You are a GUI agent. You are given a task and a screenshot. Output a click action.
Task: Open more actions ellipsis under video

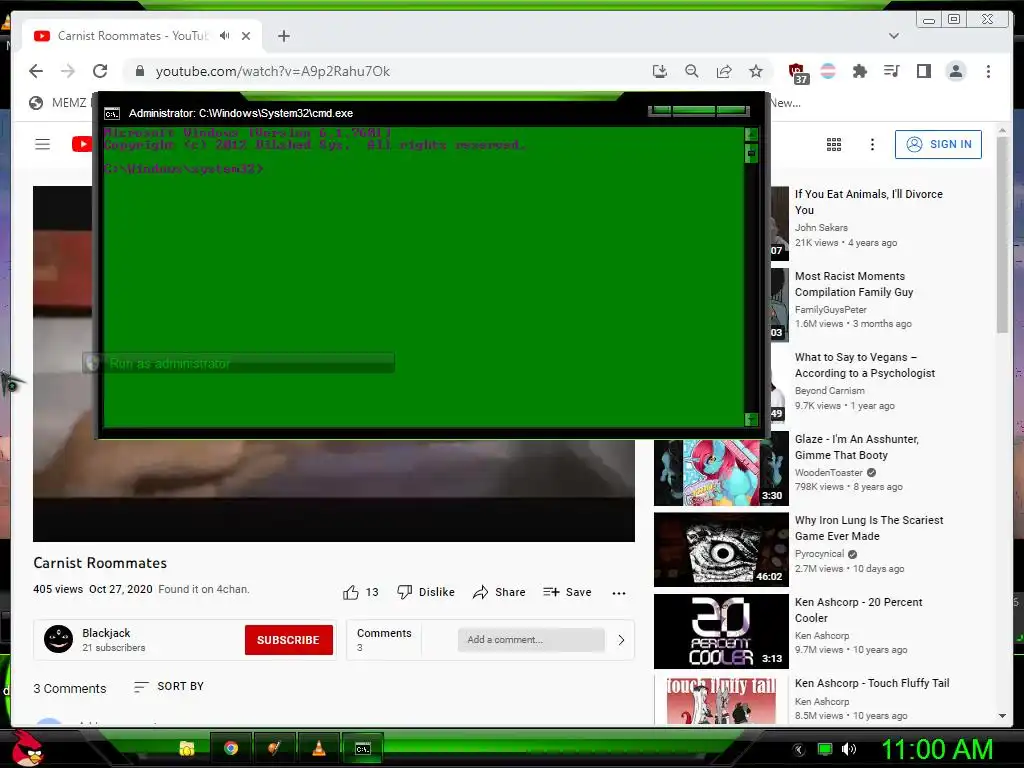[619, 593]
